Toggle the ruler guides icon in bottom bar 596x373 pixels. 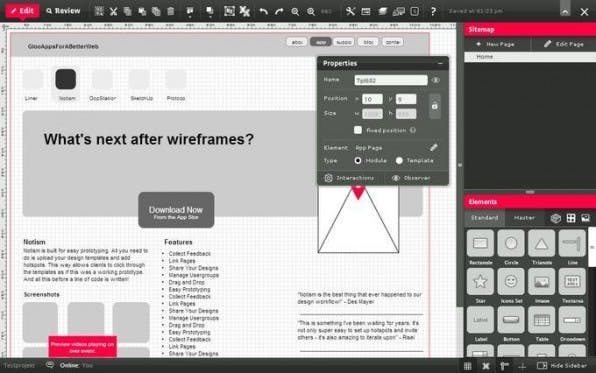(504, 366)
